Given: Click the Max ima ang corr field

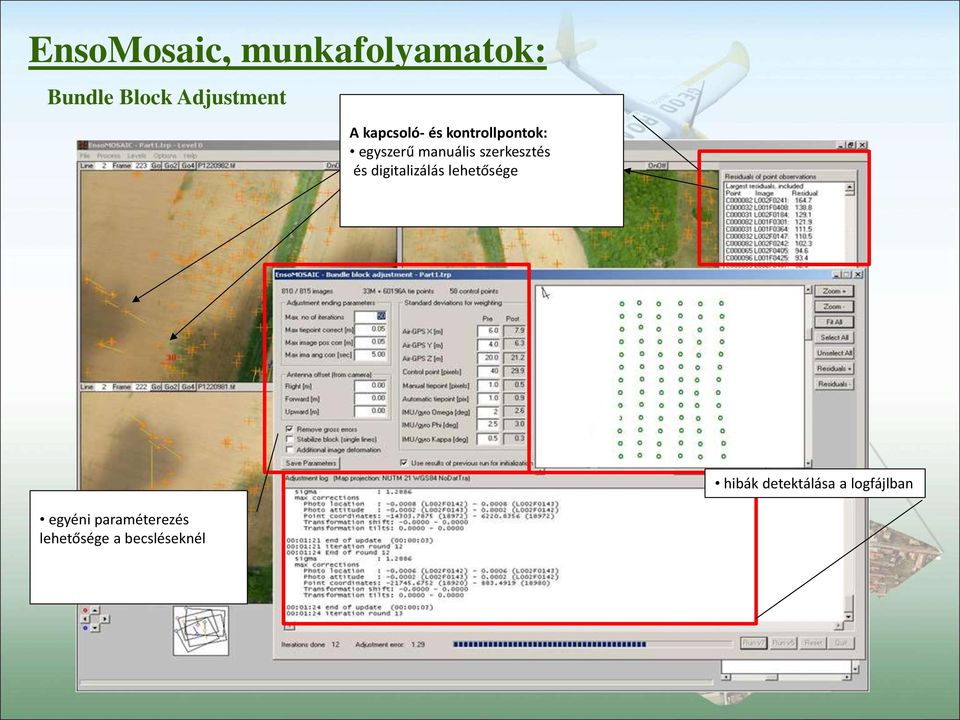Looking at the screenshot, I should point(371,354).
